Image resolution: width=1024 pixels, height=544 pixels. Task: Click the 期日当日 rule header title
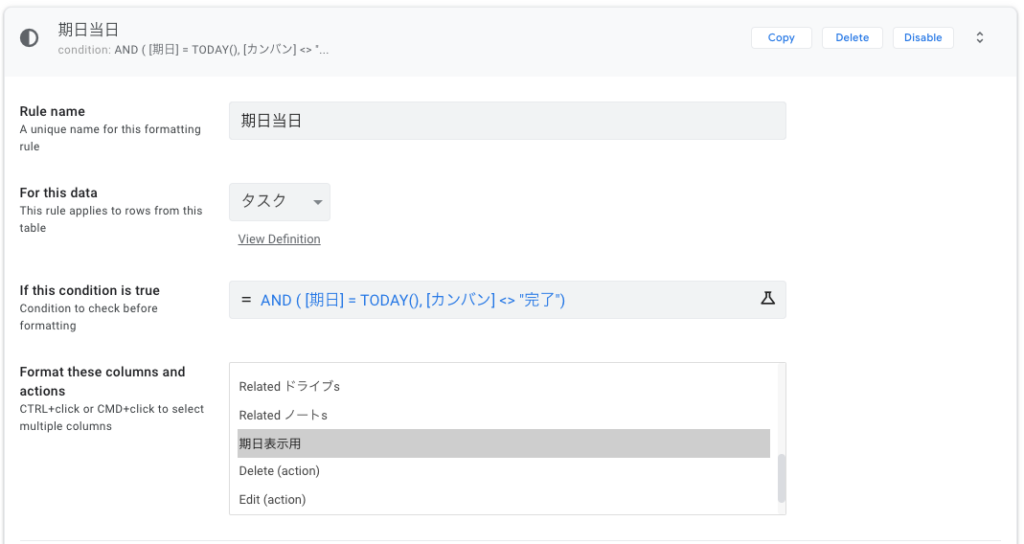click(89, 30)
